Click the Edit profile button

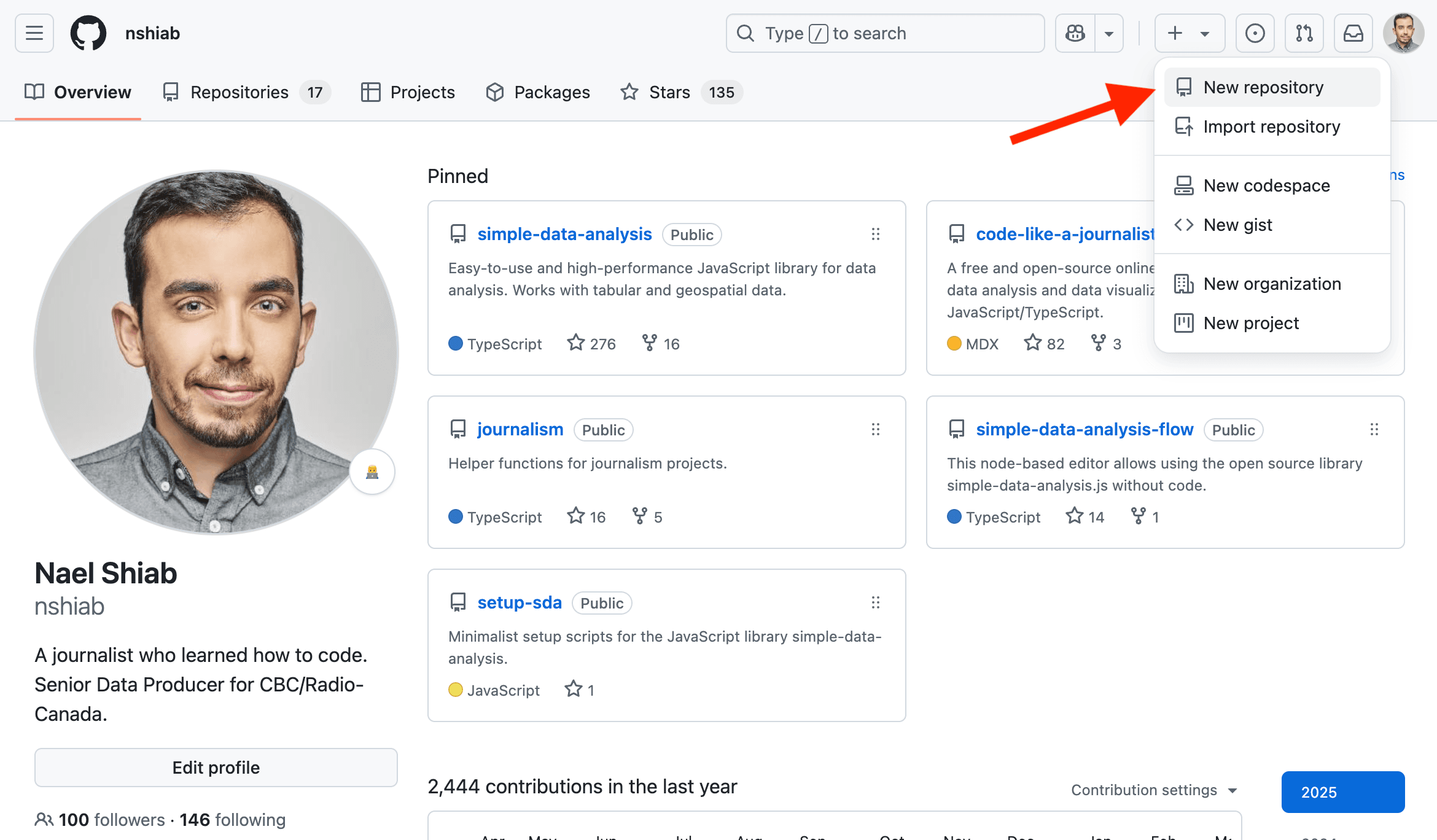click(216, 768)
